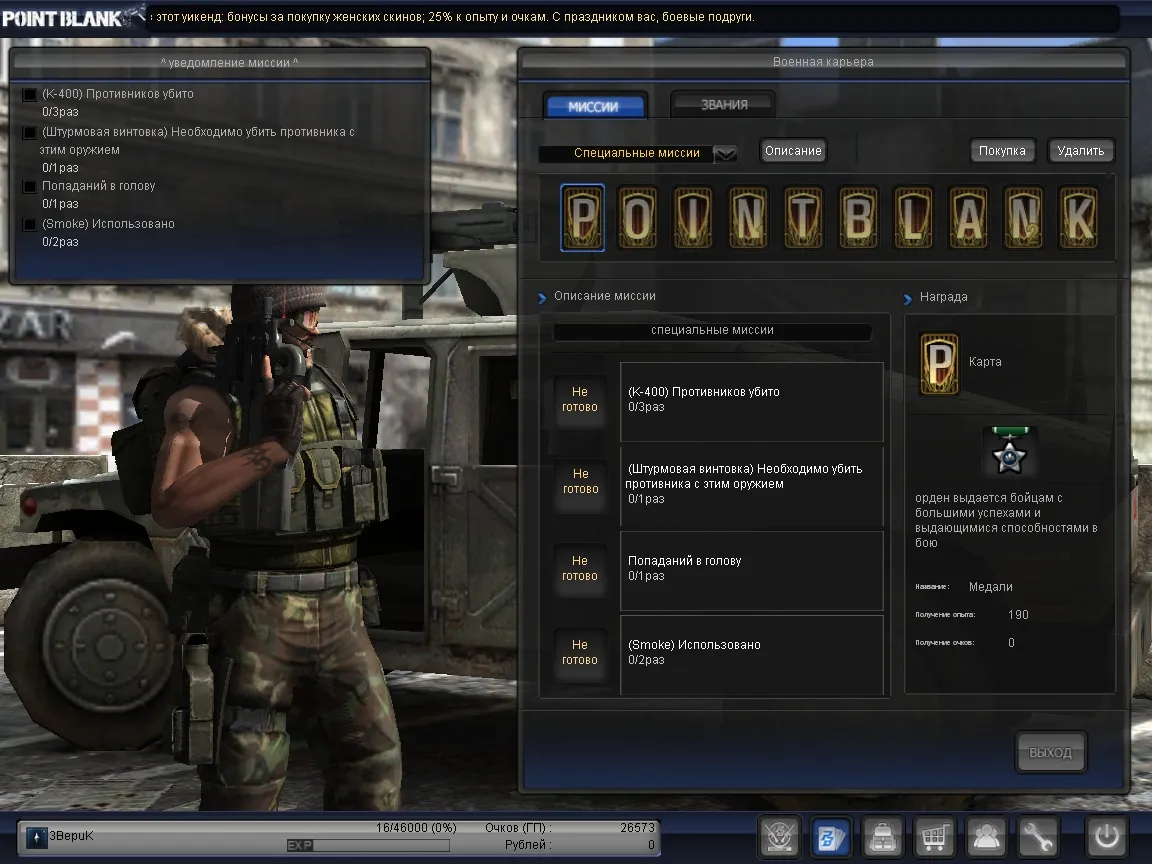Toggle the Smoke Использовано notification checkbox

click(x=29, y=224)
